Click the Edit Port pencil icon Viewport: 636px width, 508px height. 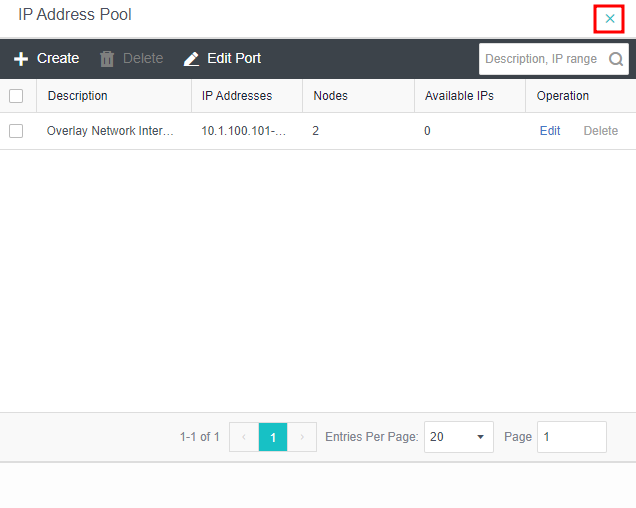[191, 59]
